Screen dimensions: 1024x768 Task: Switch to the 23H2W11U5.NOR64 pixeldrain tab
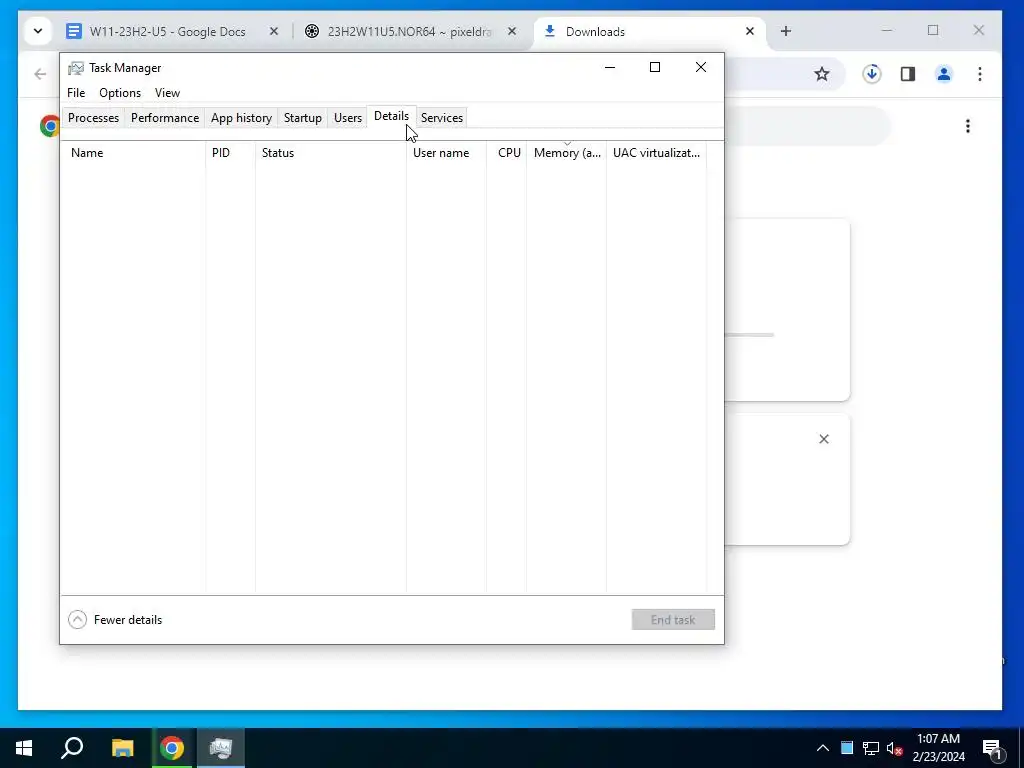click(404, 31)
